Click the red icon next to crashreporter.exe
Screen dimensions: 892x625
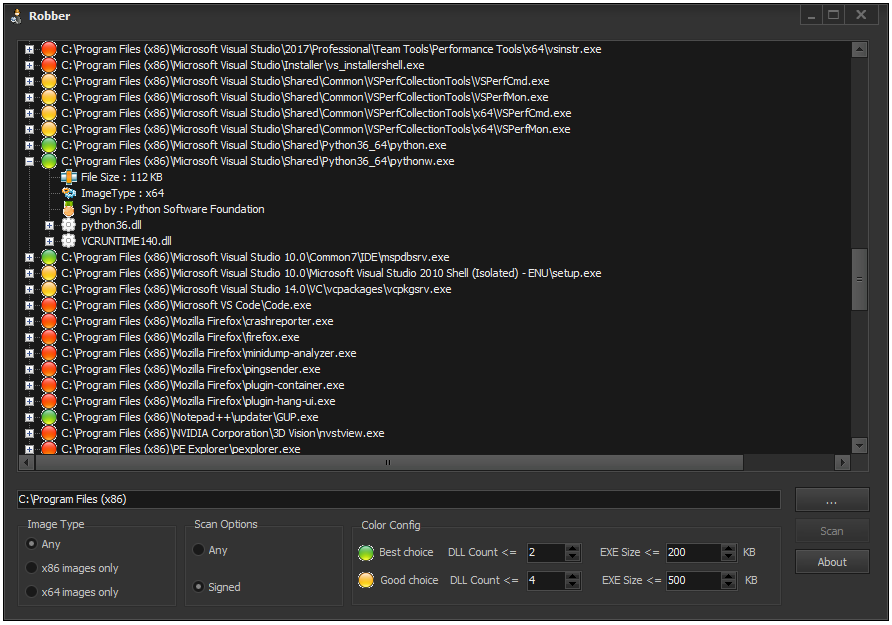tap(49, 321)
